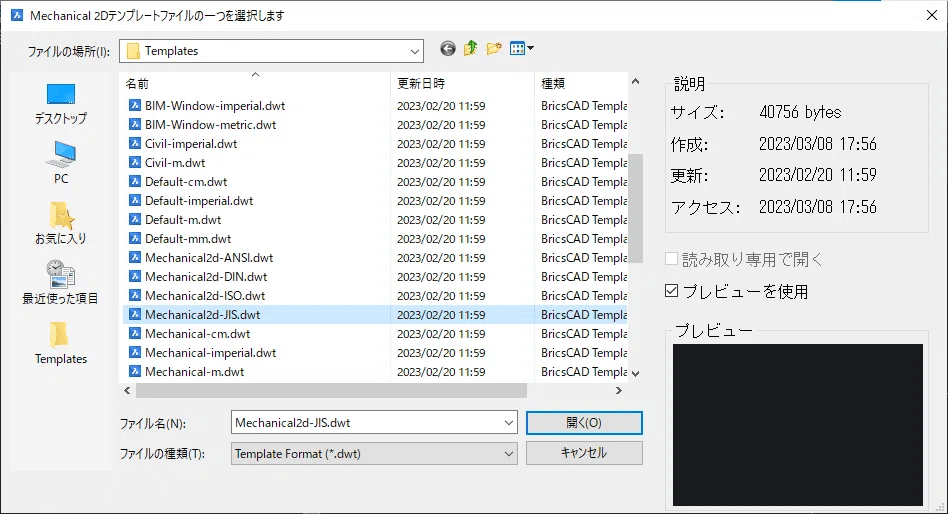948x514 pixels.
Task: Click the Mechanical-imperial.dwt file icon
Action: (135, 352)
